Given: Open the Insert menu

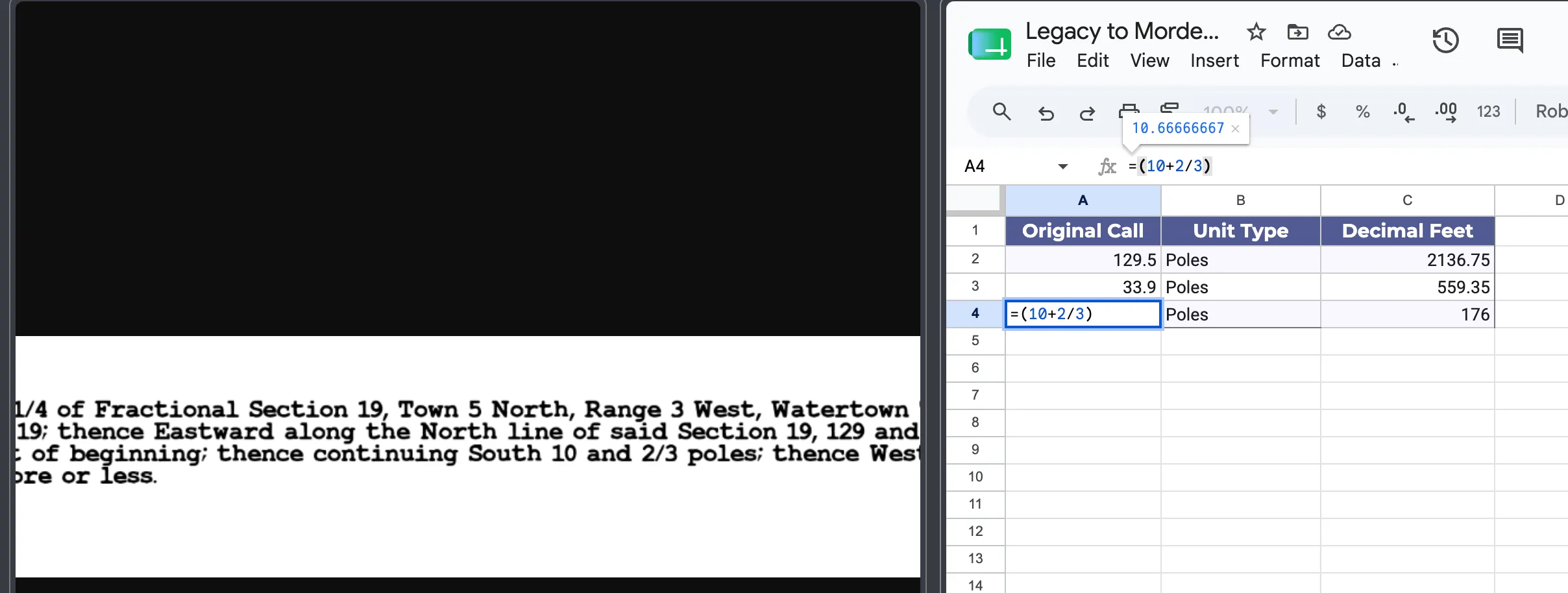Looking at the screenshot, I should click(1214, 61).
